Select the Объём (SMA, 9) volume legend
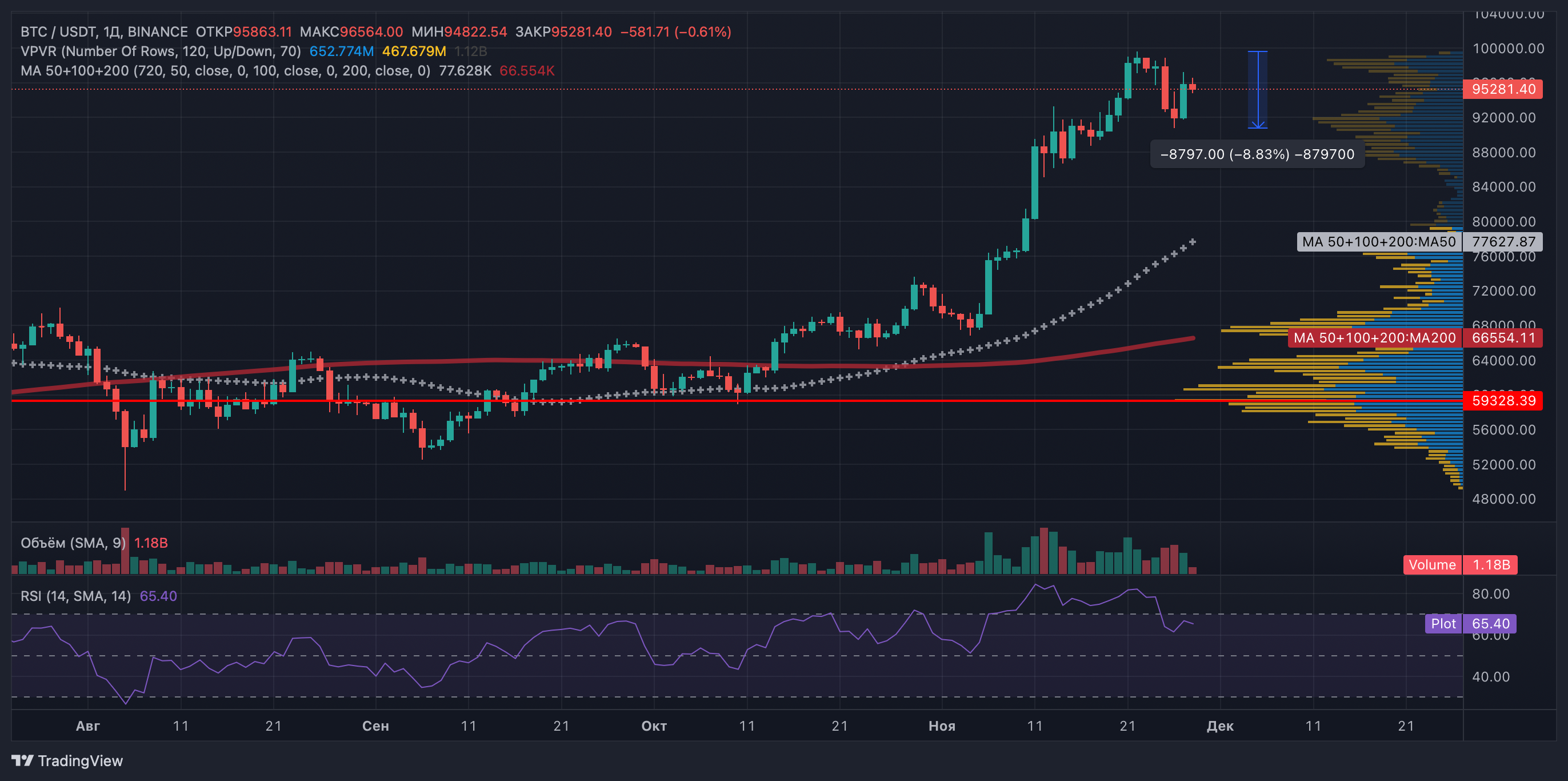 (74, 543)
